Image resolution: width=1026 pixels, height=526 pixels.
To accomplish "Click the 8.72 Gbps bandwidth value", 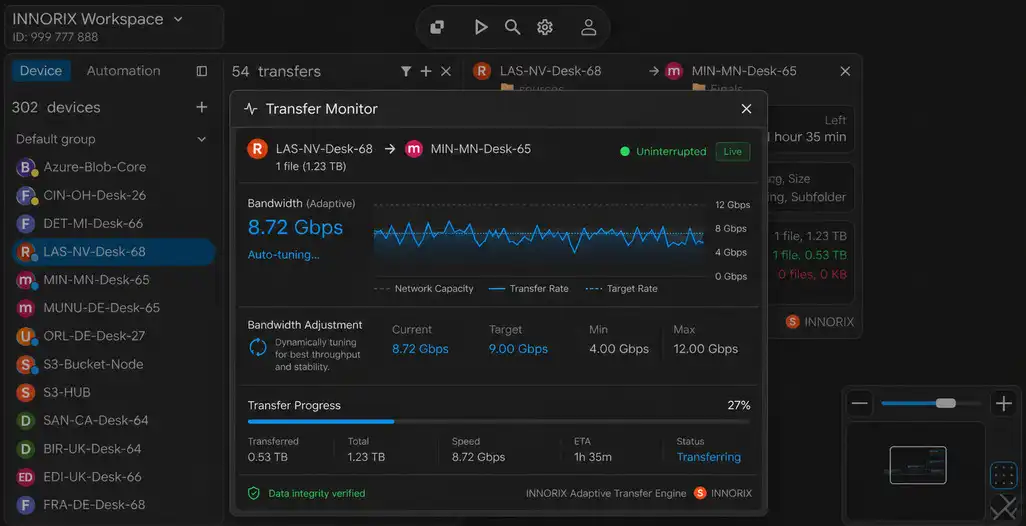I will click(x=295, y=227).
